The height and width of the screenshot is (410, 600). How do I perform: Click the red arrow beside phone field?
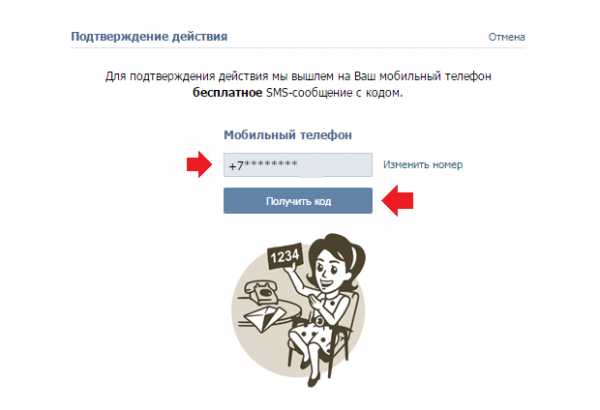point(199,165)
